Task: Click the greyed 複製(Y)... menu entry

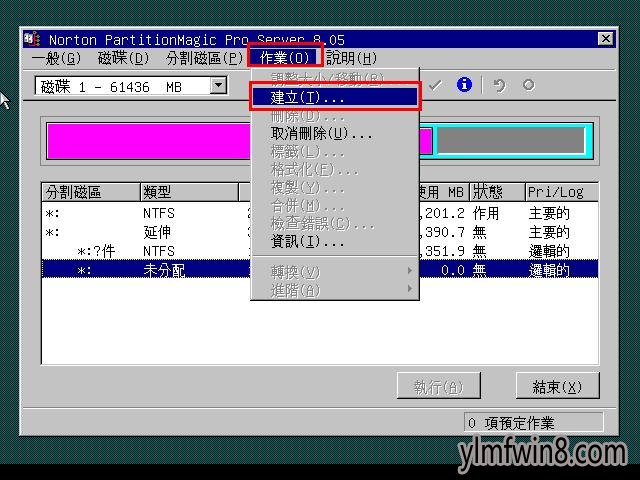Action: 335,187
